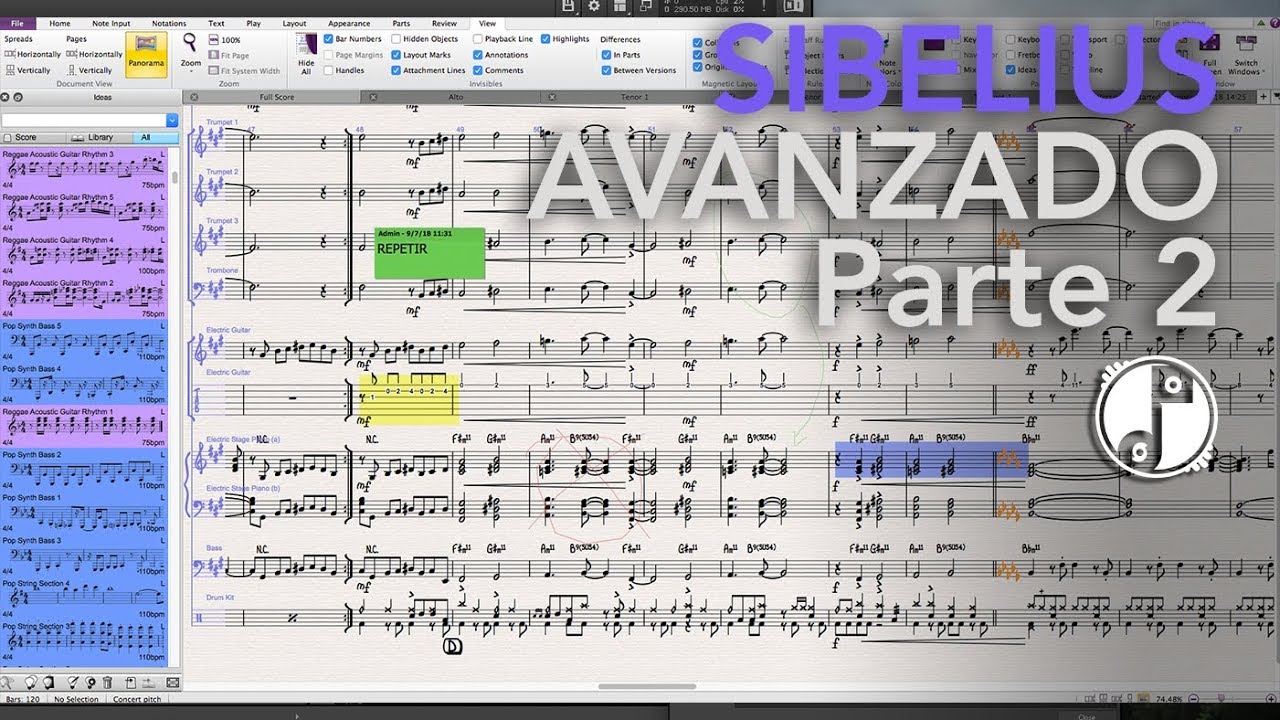Select Panorama document view
Screen dimensions: 1280x720
(x=146, y=54)
